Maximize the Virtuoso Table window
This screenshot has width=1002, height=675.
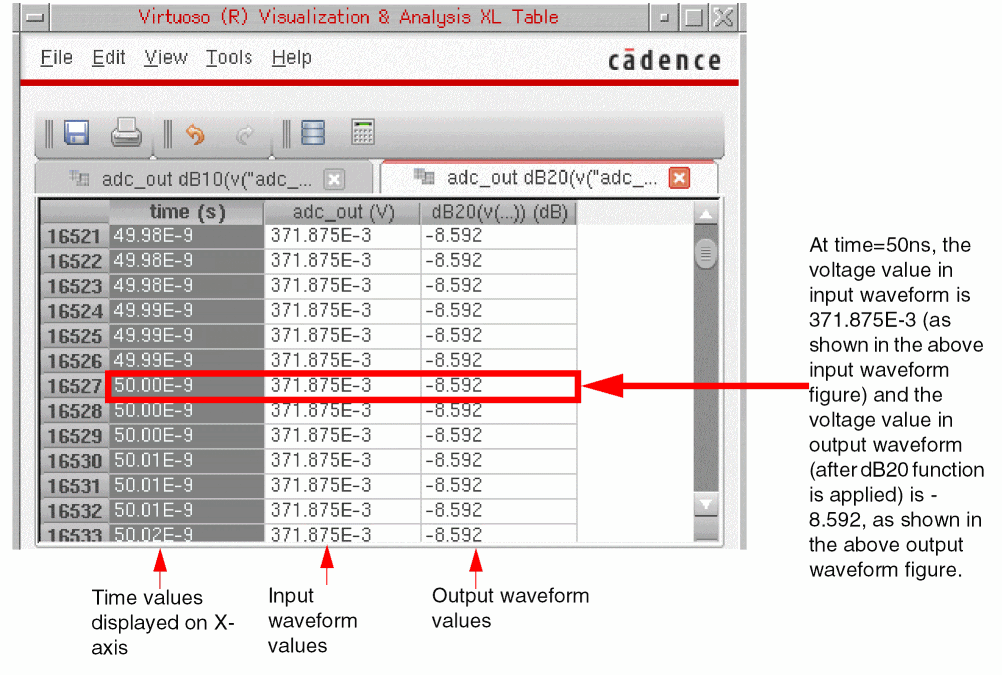pos(694,17)
